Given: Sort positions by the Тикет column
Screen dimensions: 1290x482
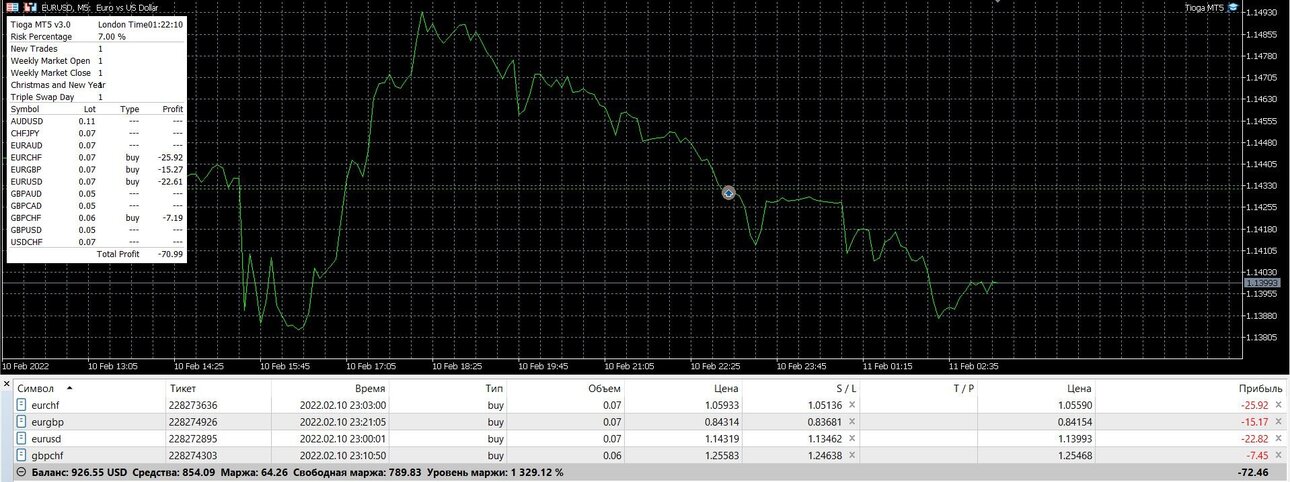Looking at the screenshot, I should click(183, 388).
